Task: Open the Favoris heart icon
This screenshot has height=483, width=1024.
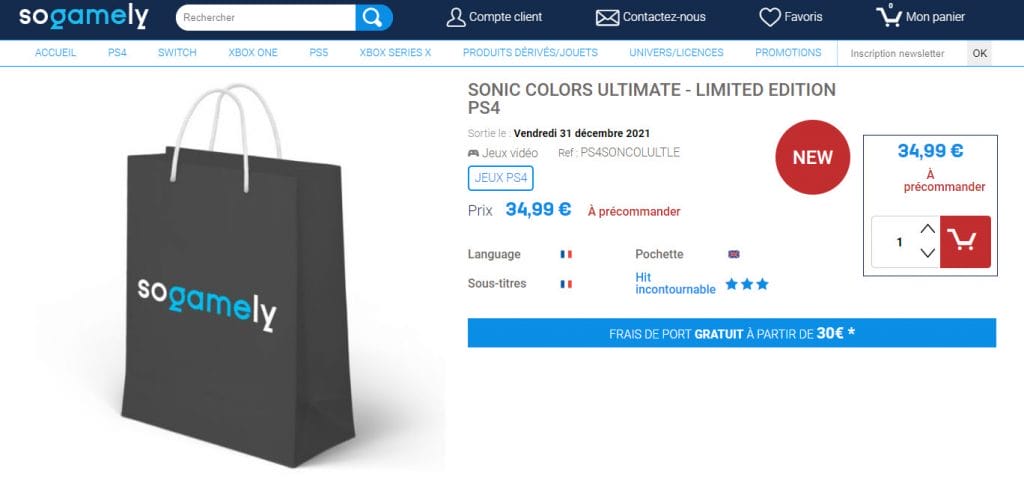Action: pos(769,17)
